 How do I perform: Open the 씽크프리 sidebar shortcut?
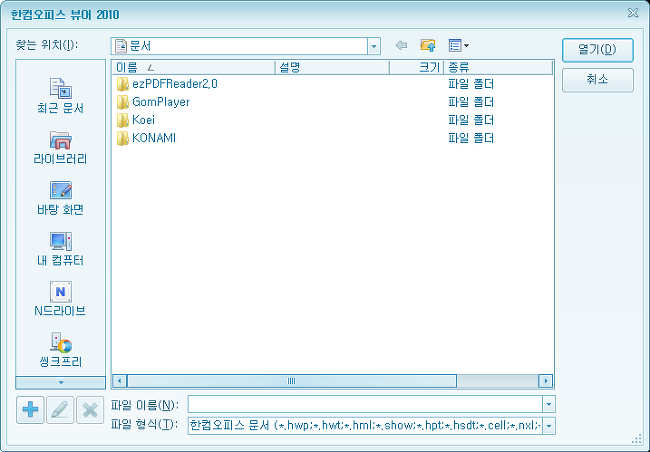click(61, 350)
